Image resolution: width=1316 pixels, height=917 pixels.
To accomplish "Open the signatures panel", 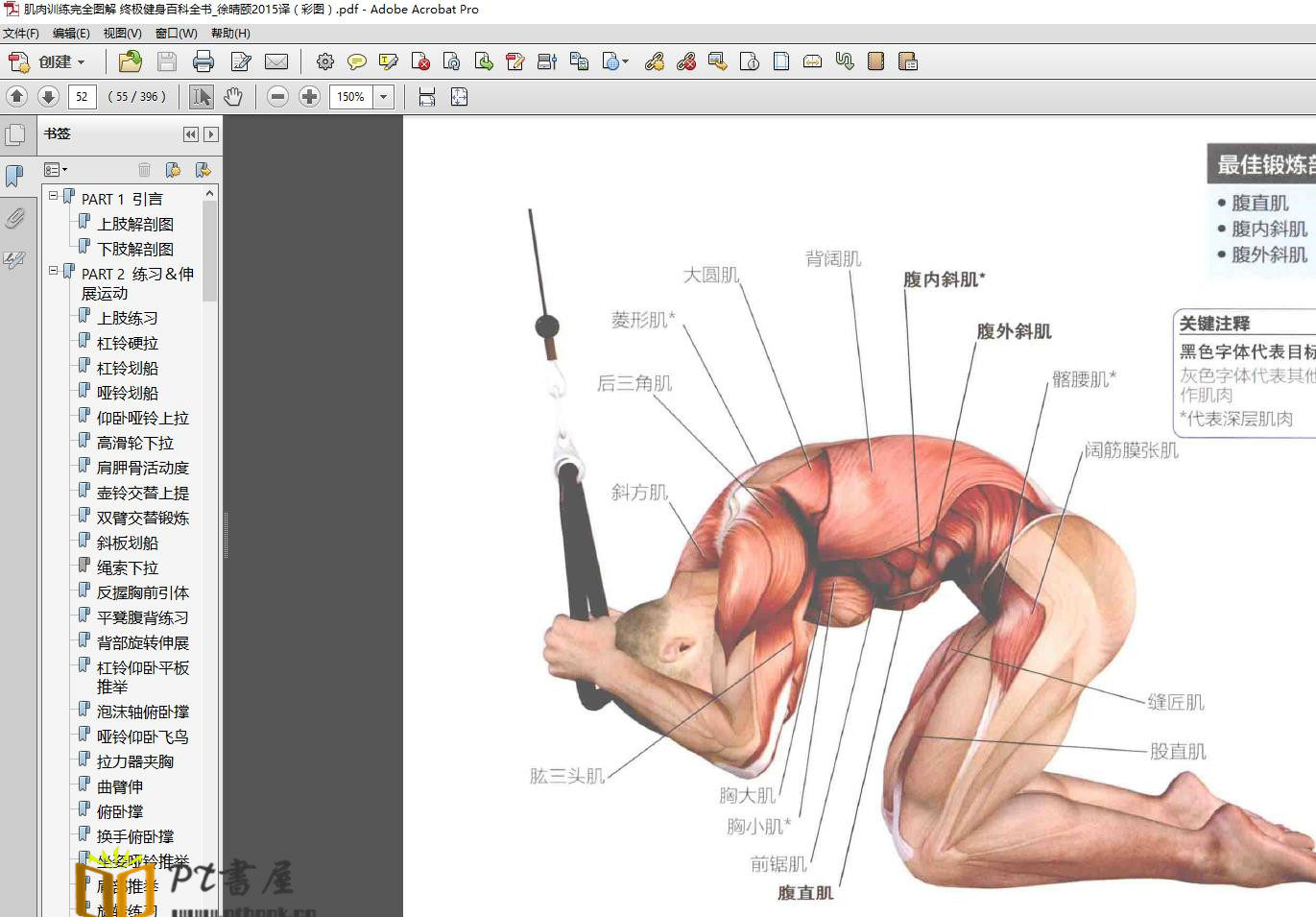I will pyautogui.click(x=14, y=260).
